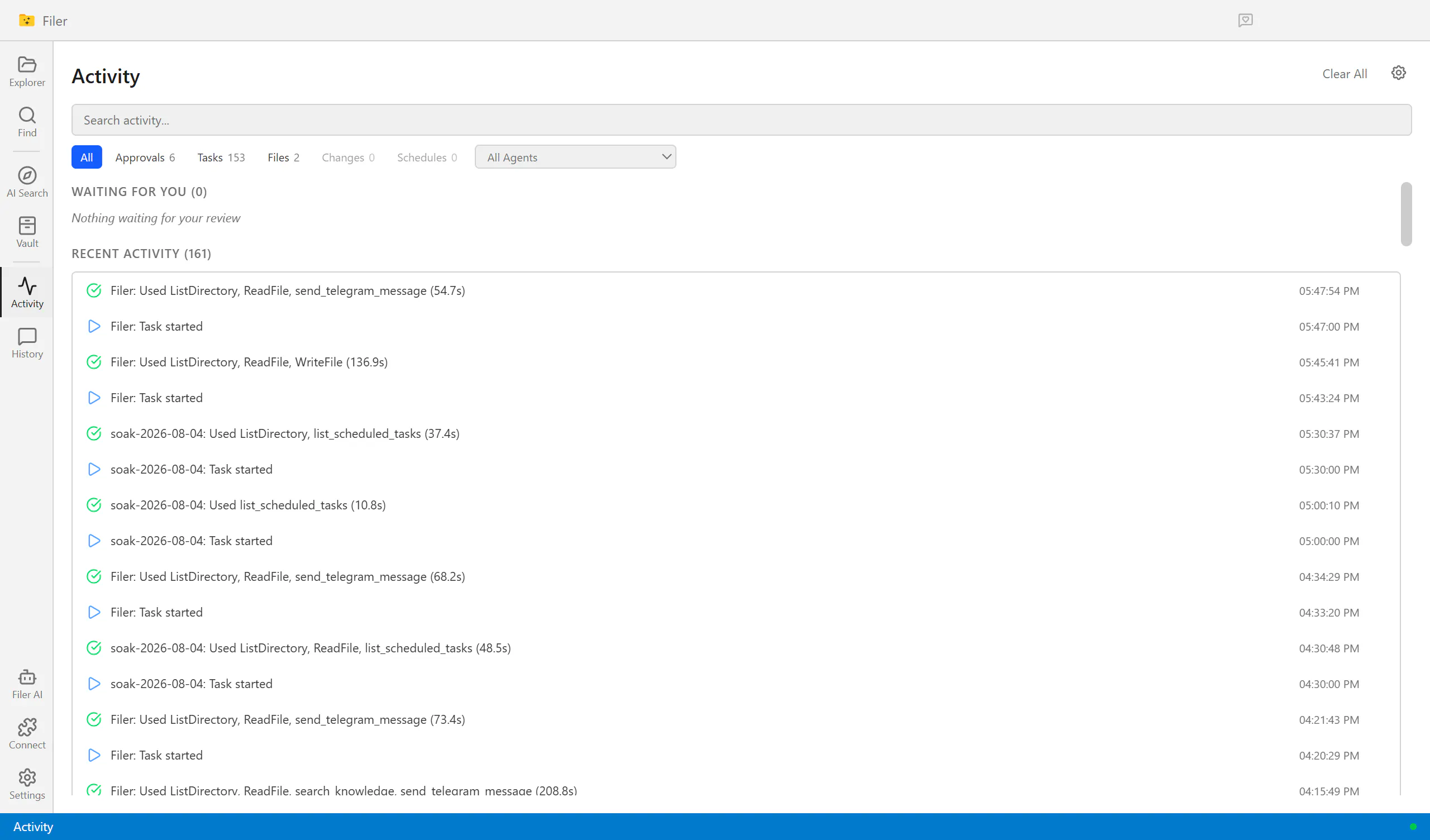Open the Find sidebar panel
Viewport: 1430px width, 840px height.
(27, 122)
